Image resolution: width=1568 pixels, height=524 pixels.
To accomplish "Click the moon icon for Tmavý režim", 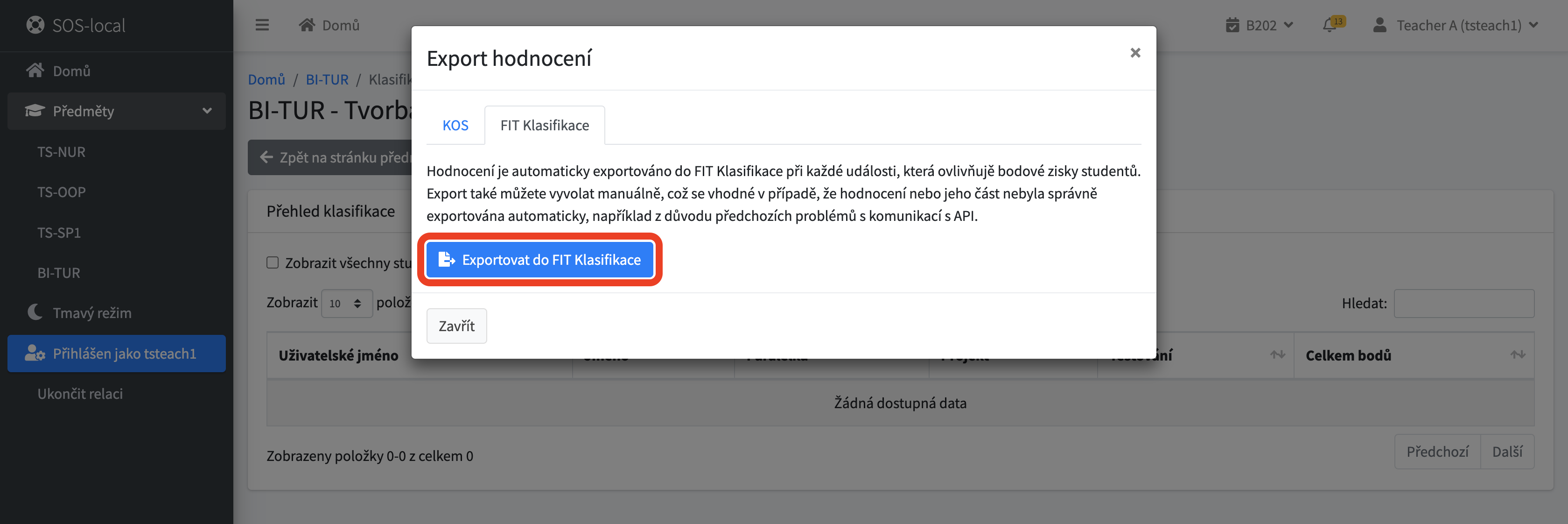I will tap(35, 312).
